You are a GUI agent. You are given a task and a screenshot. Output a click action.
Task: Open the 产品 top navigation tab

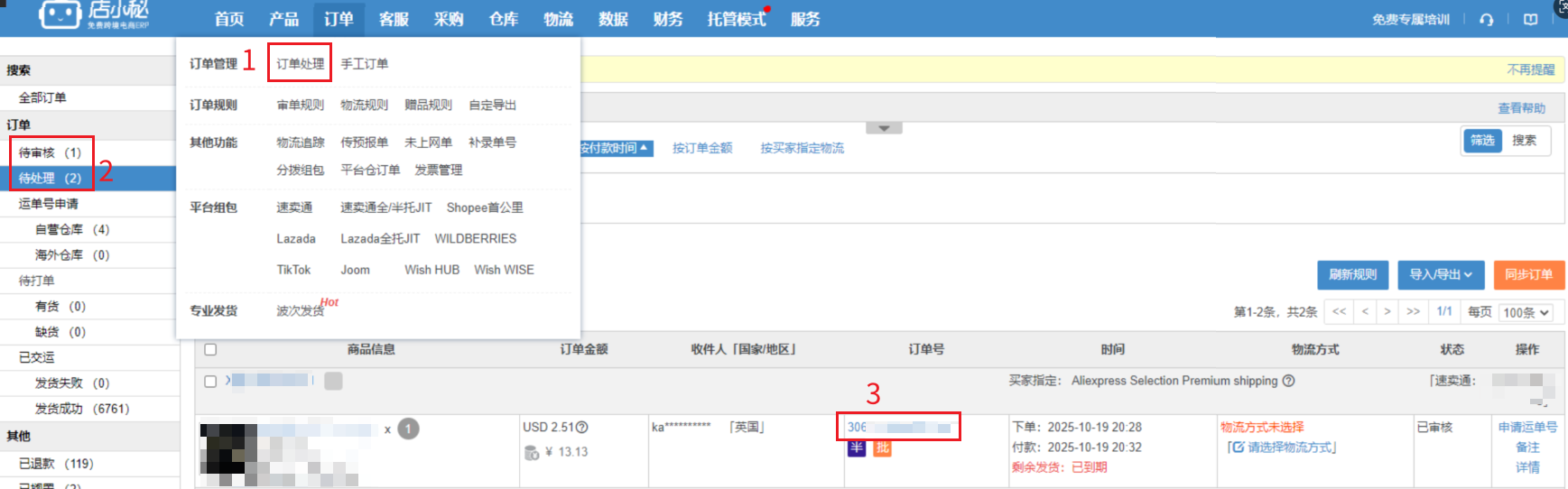coord(283,19)
